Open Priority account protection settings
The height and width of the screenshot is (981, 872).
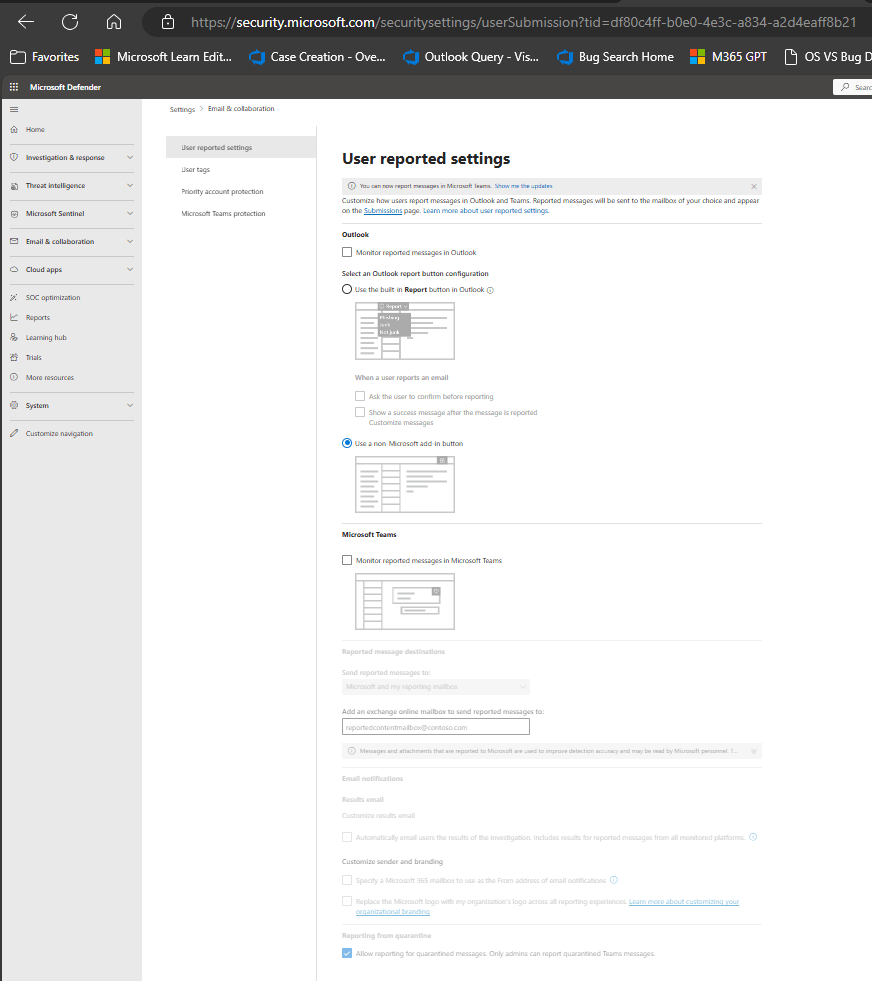point(223,191)
